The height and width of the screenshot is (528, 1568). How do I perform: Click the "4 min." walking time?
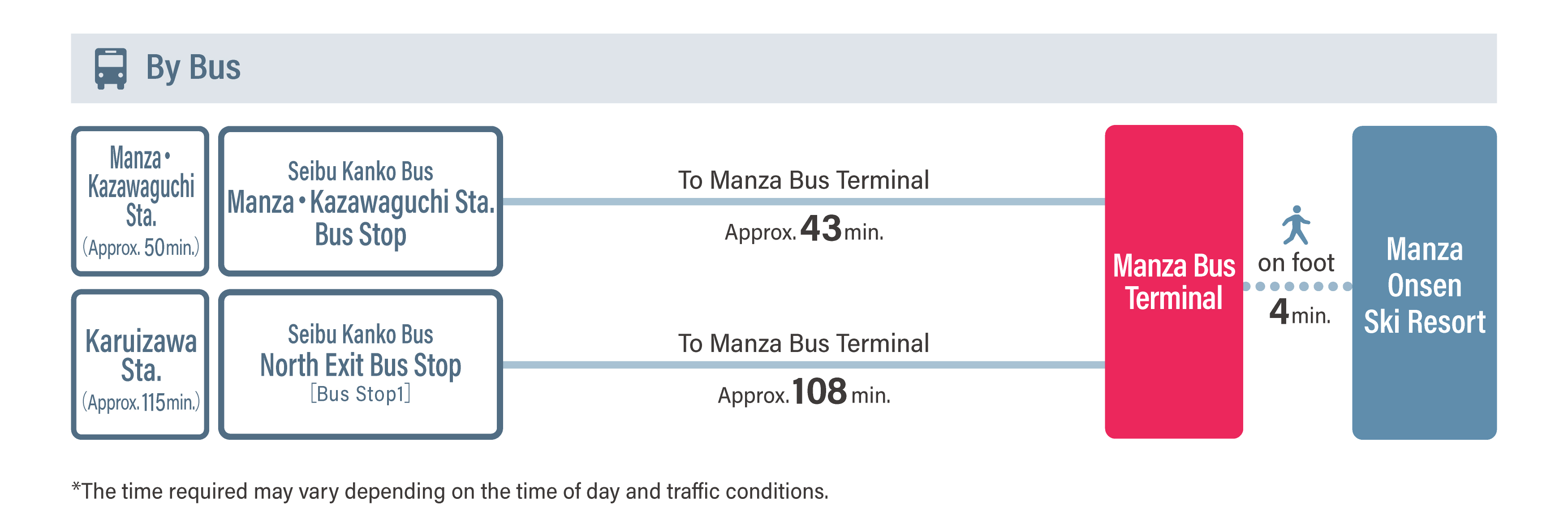[1300, 313]
